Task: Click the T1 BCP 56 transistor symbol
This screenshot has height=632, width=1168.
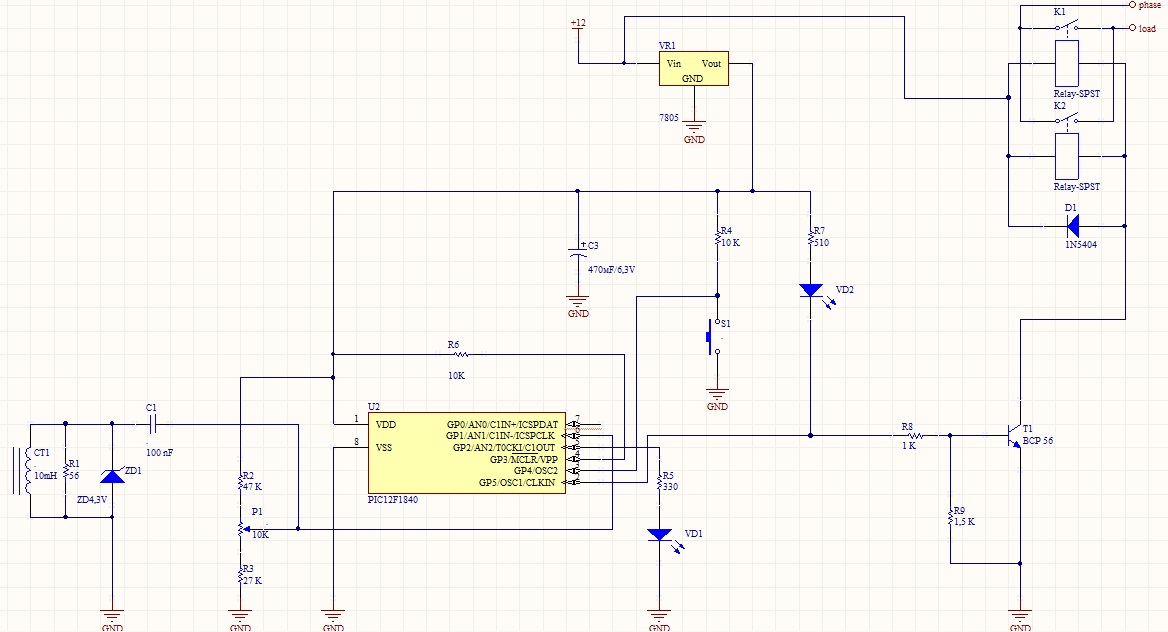Action: tap(1015, 435)
